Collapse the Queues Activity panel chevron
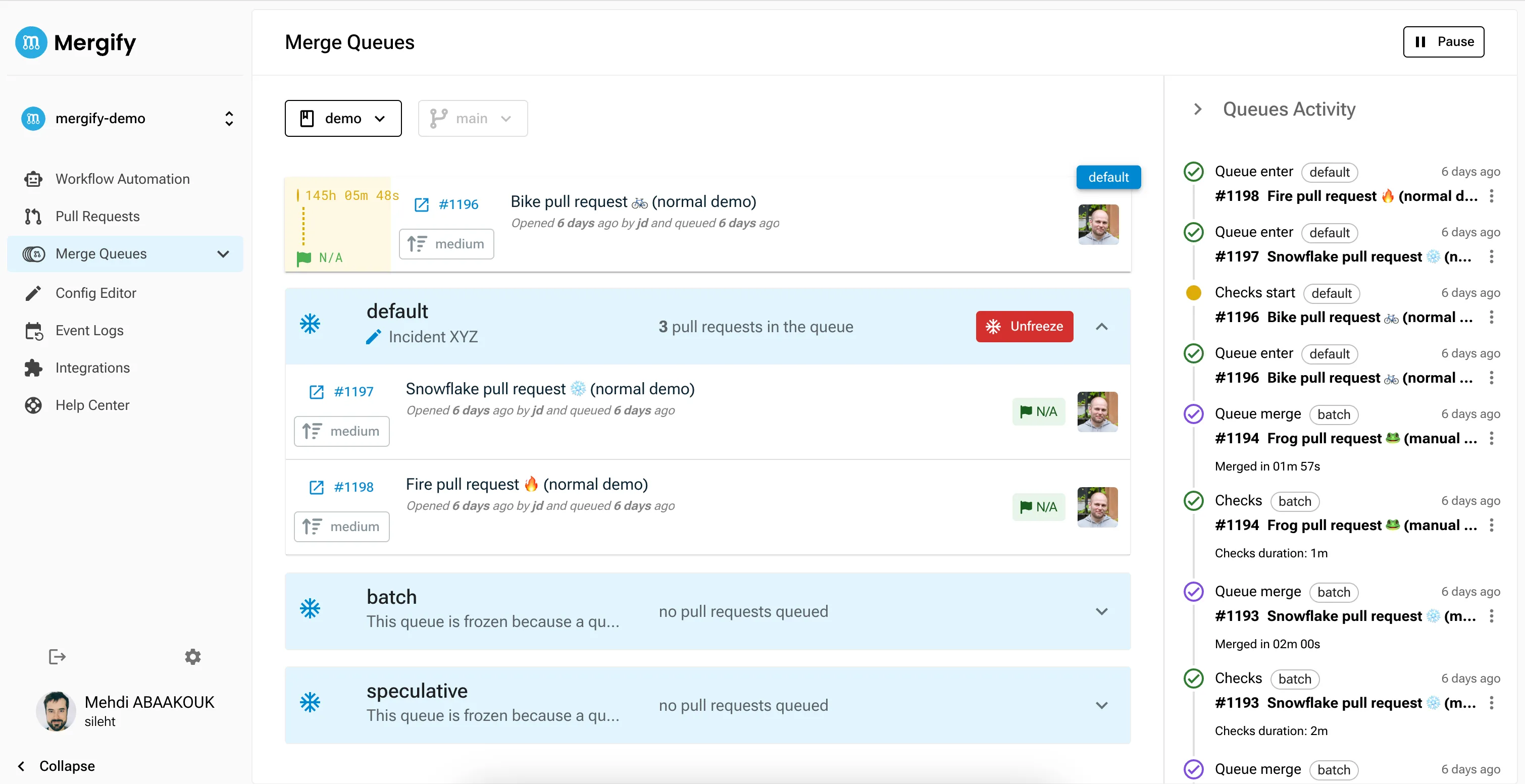1525x784 pixels. pyautogui.click(x=1198, y=109)
